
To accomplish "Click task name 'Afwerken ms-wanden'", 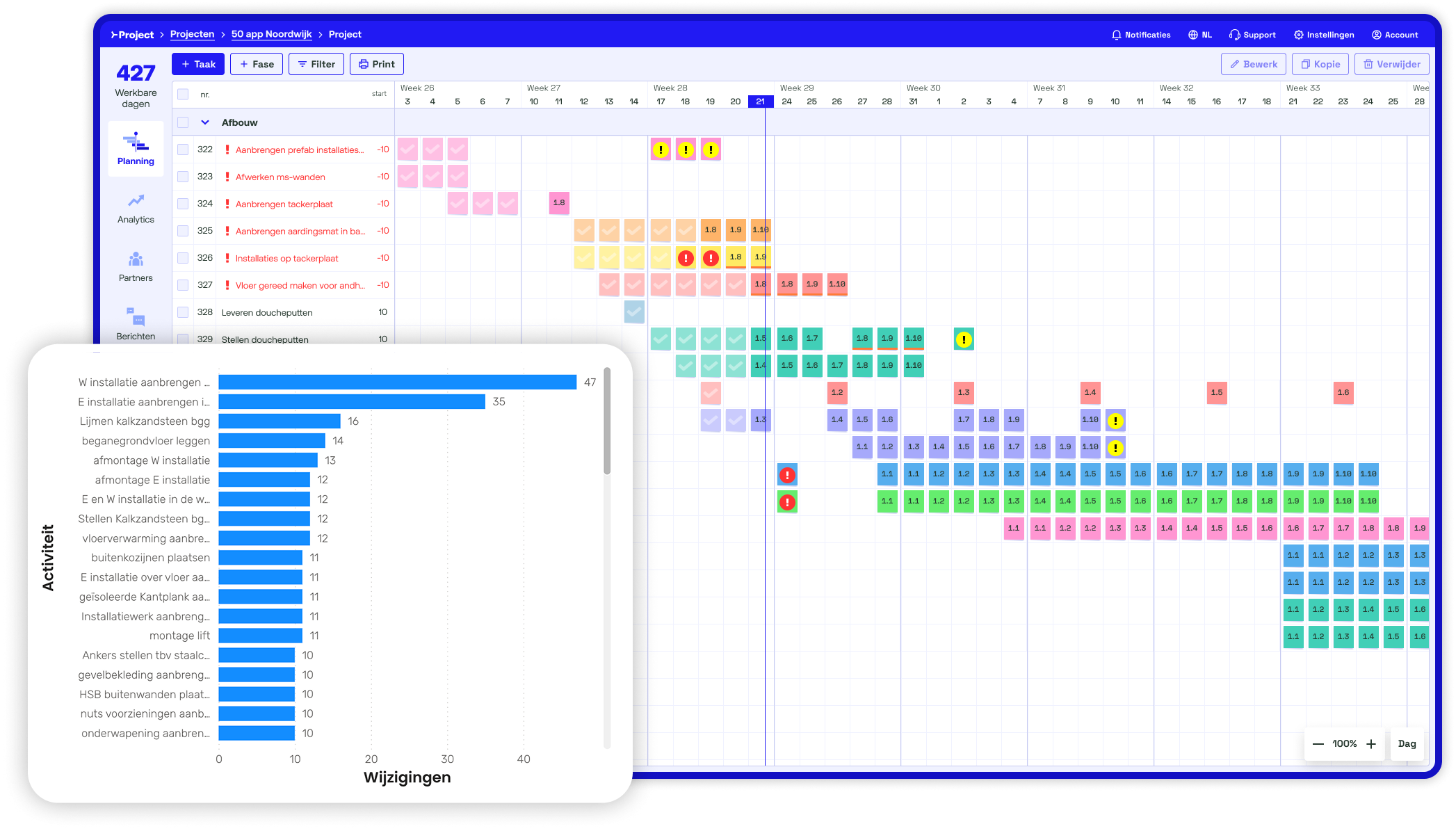I will point(280,177).
